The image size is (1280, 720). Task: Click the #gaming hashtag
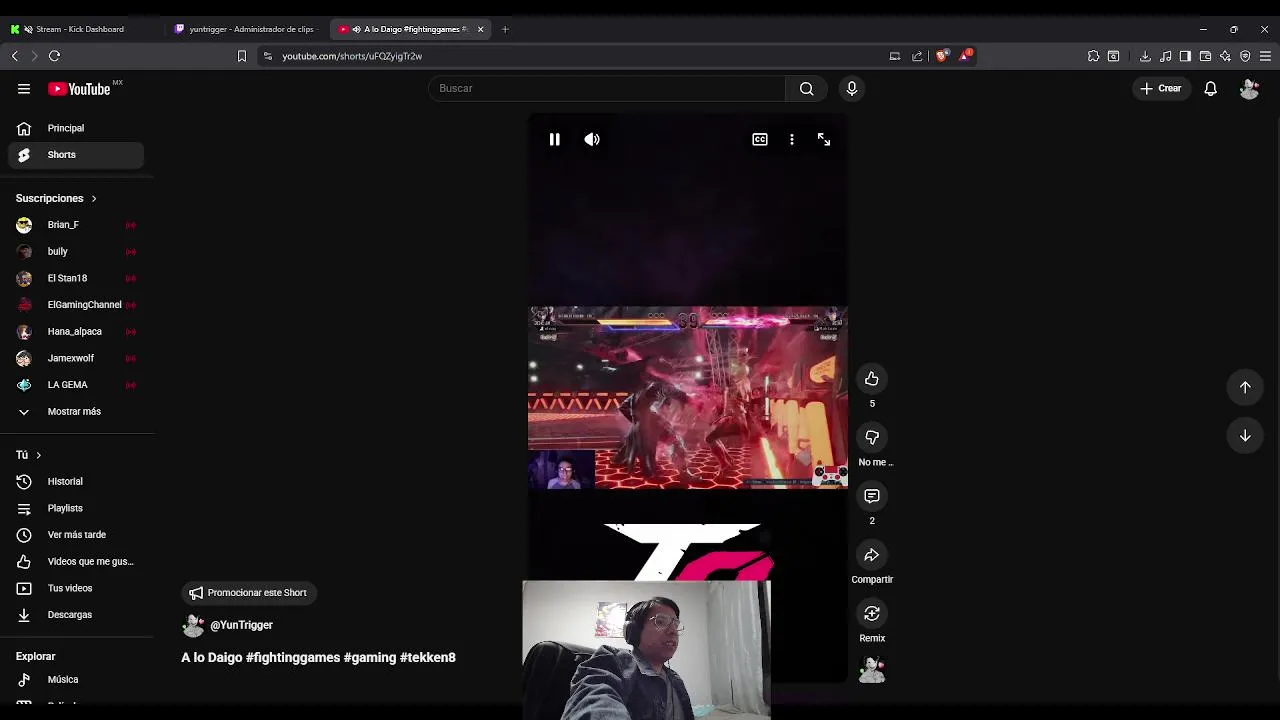pyautogui.click(x=370, y=658)
